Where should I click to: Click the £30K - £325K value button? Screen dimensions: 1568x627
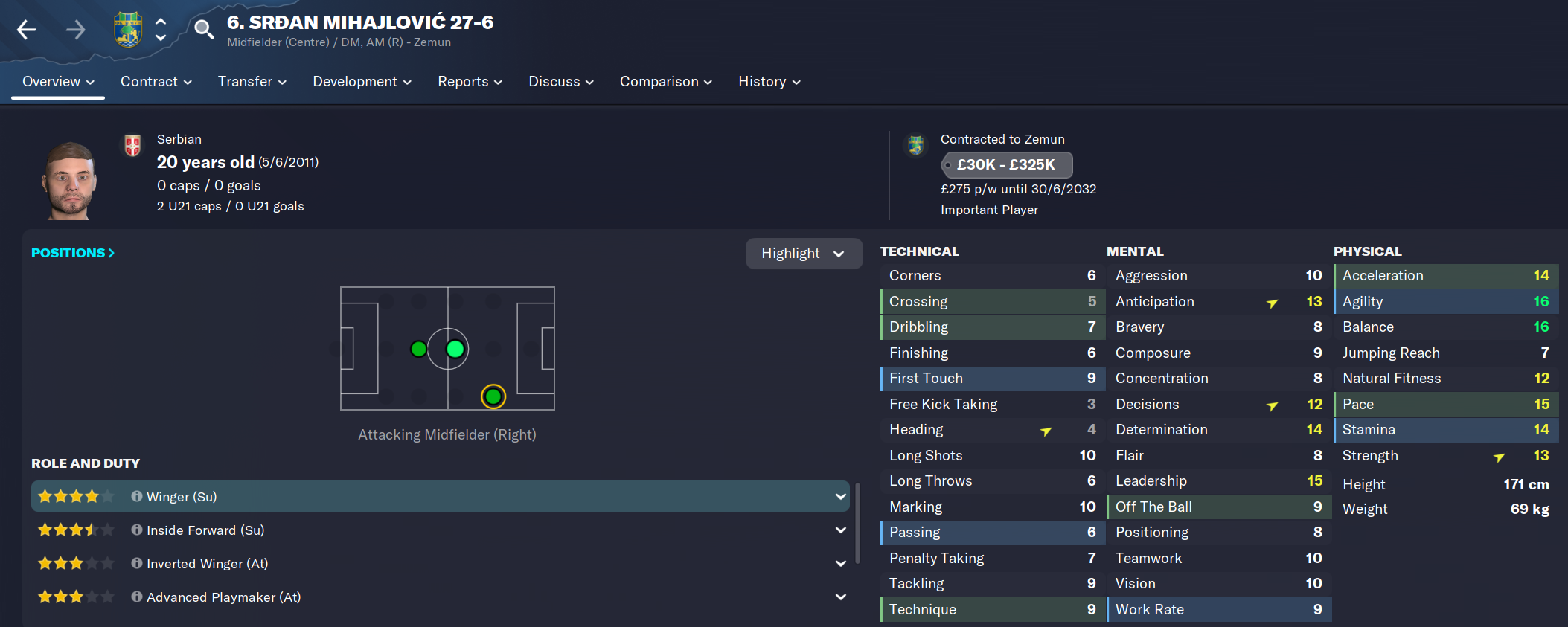(x=1006, y=164)
